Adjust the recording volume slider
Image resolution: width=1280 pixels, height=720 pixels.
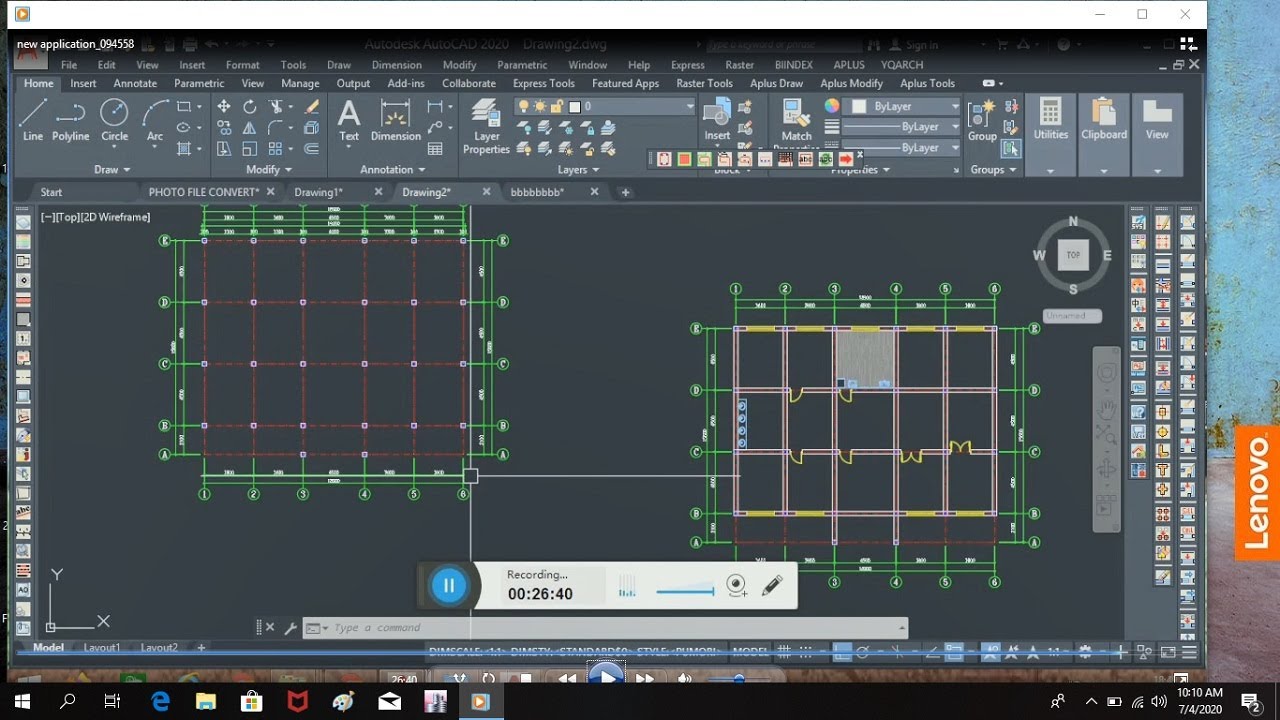click(x=686, y=591)
